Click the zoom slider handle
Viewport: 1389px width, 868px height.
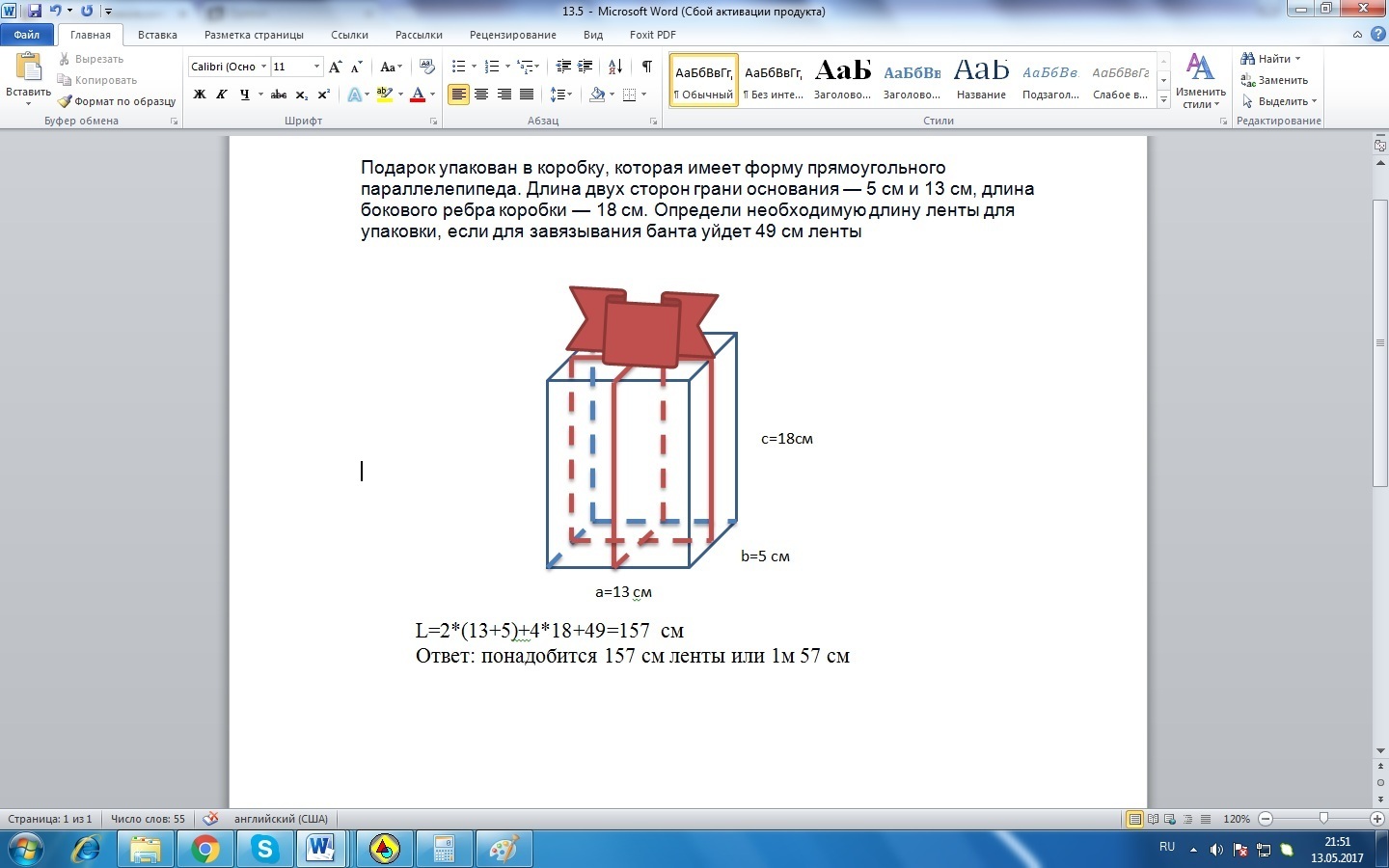tap(1323, 819)
